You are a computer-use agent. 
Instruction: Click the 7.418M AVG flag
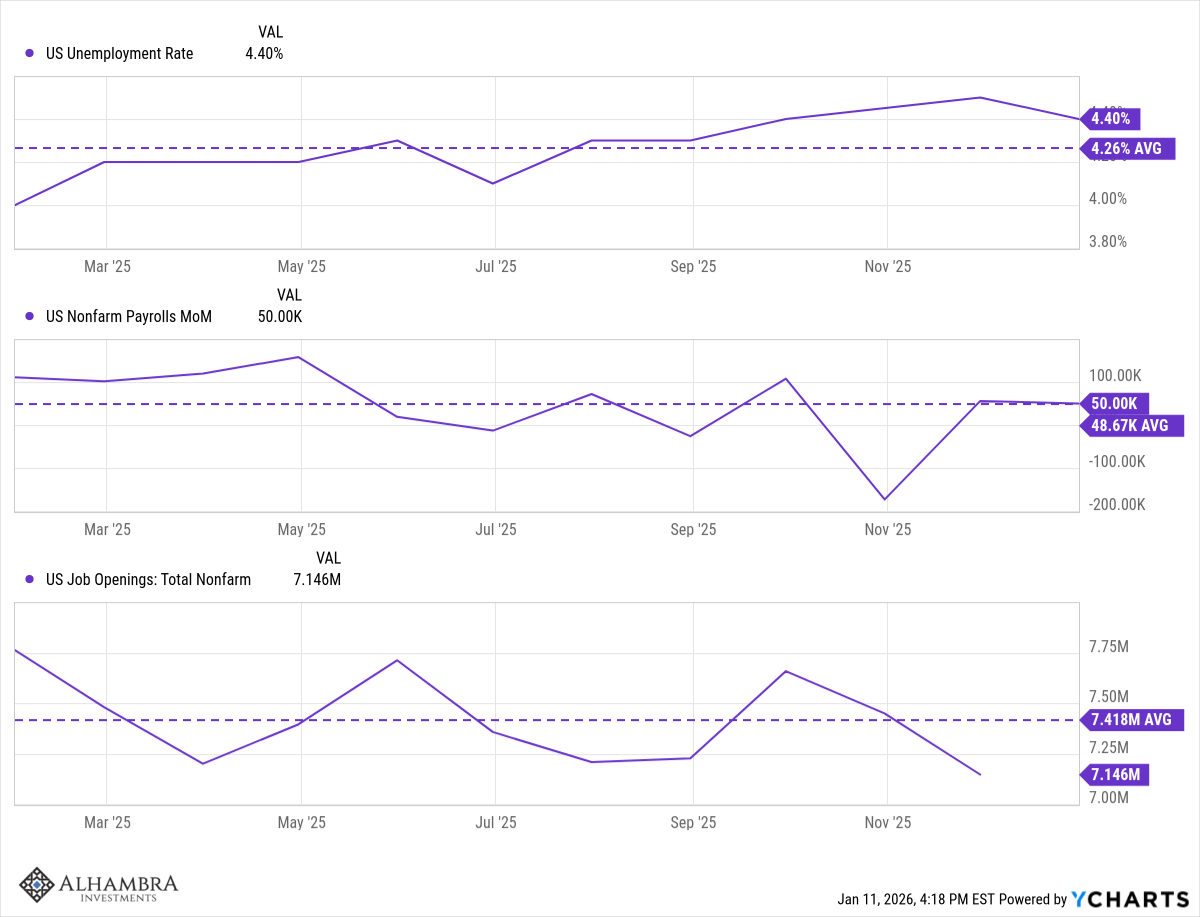point(1130,720)
